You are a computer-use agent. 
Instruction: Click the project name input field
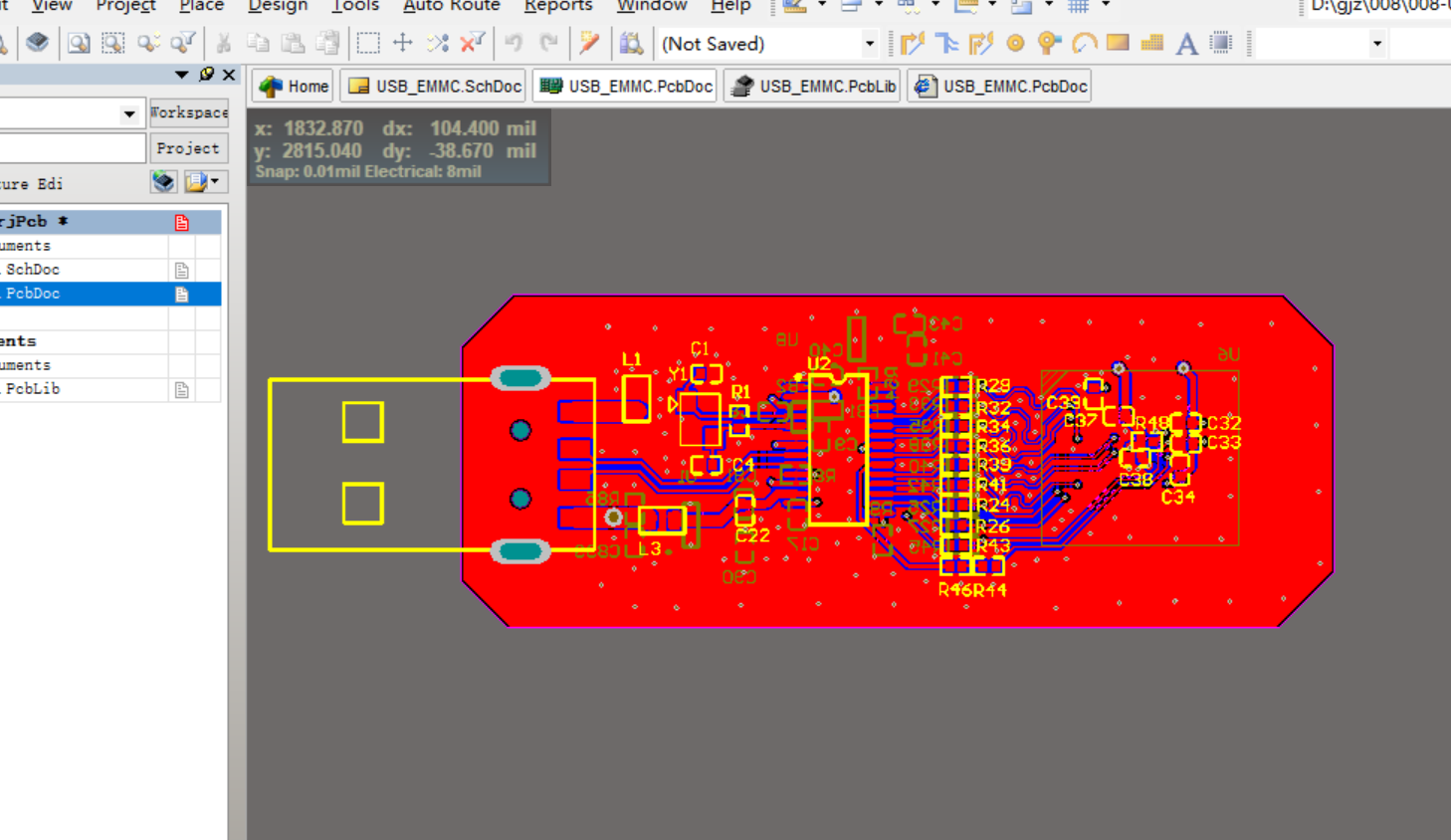tap(72, 148)
